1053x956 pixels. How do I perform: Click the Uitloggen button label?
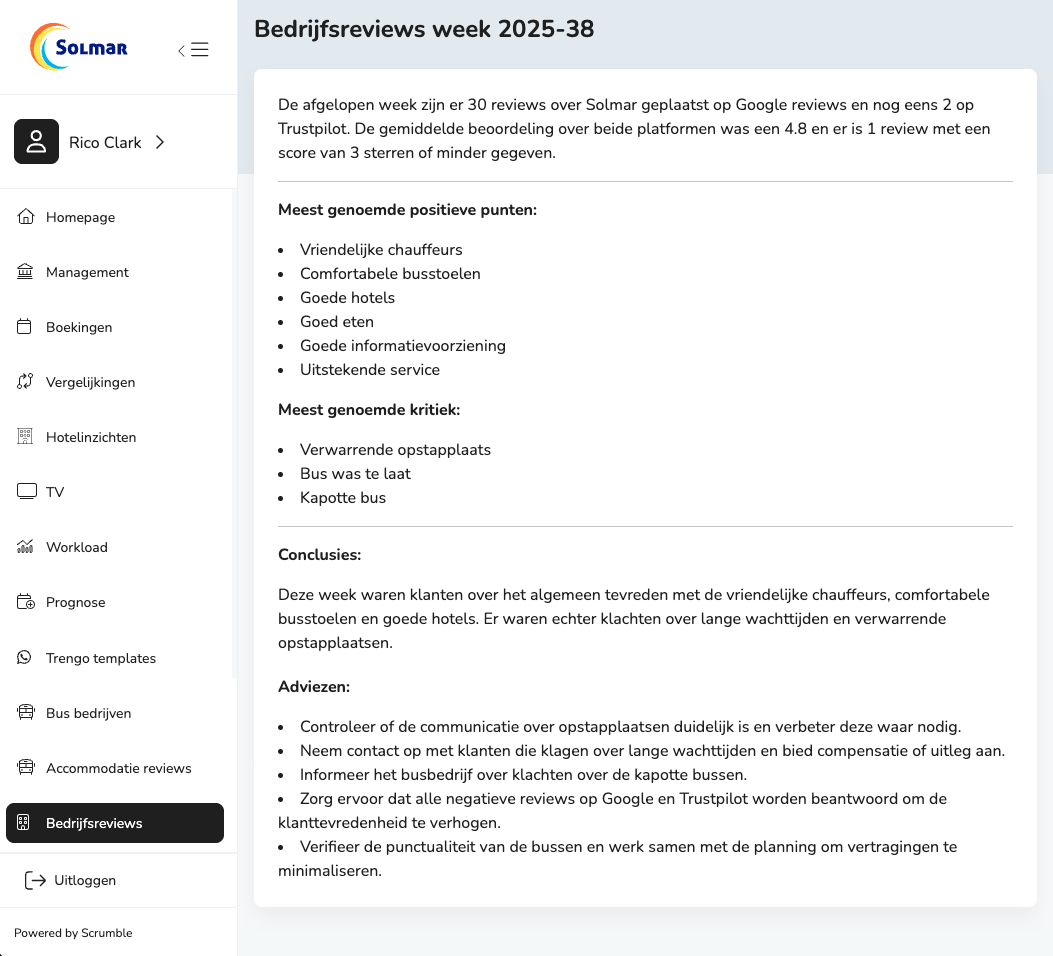tap(85, 880)
